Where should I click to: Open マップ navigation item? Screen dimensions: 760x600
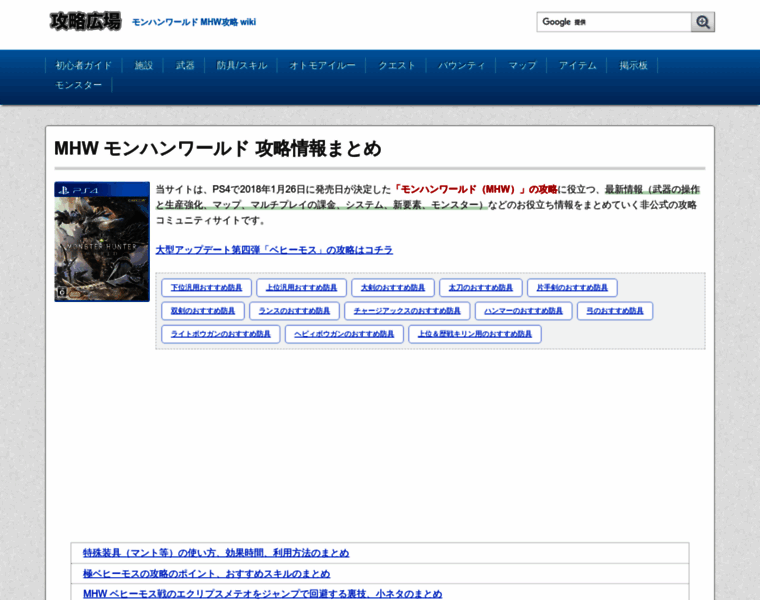click(x=522, y=65)
